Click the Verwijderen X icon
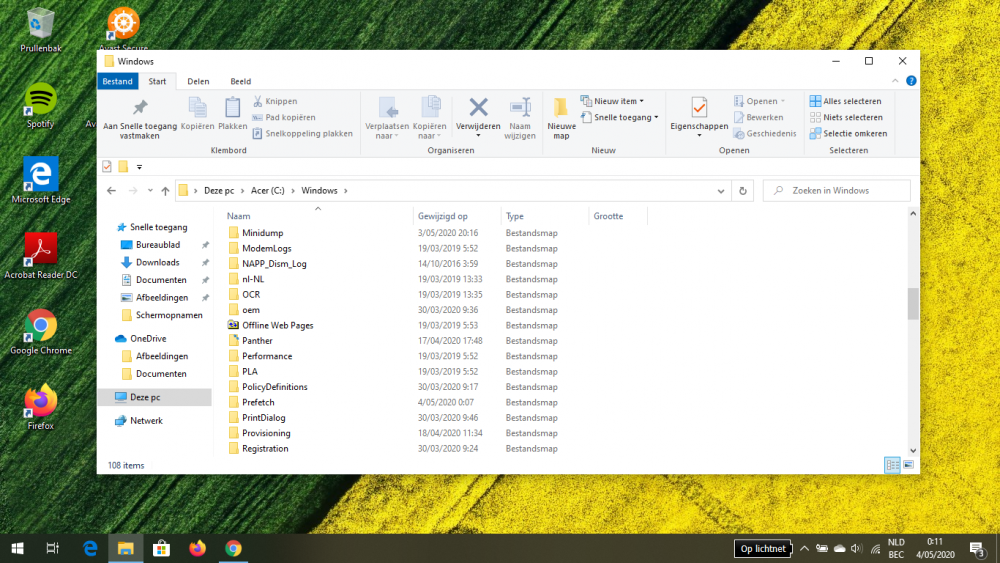The width and height of the screenshot is (1000, 563). point(478,107)
